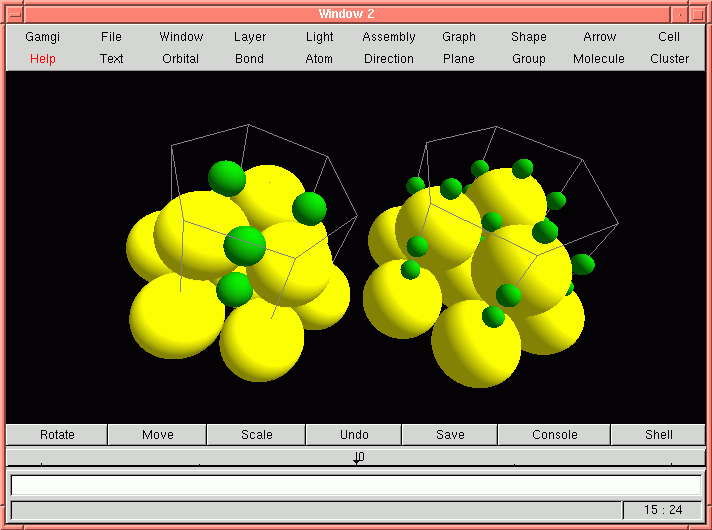Open the Cluster menu

coord(669,59)
